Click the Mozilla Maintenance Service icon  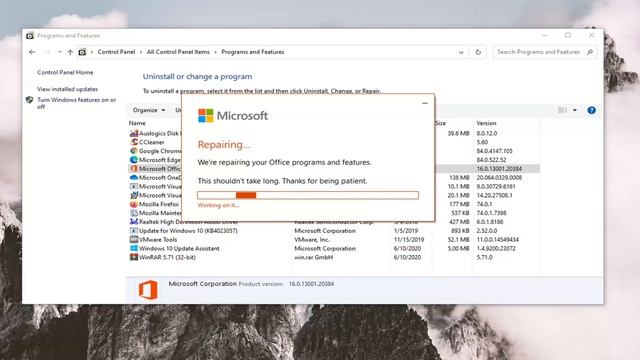133,213
